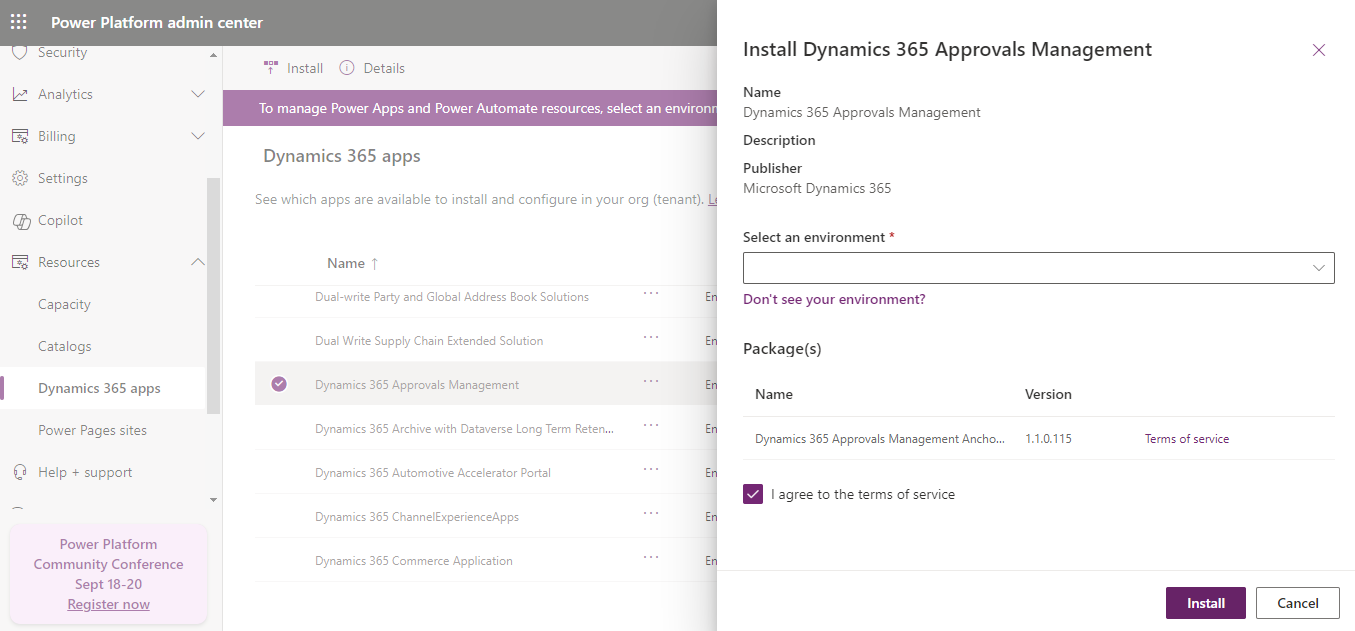This screenshot has width=1355, height=631.
Task: Collapse the Resources sidebar section
Action: tap(197, 261)
